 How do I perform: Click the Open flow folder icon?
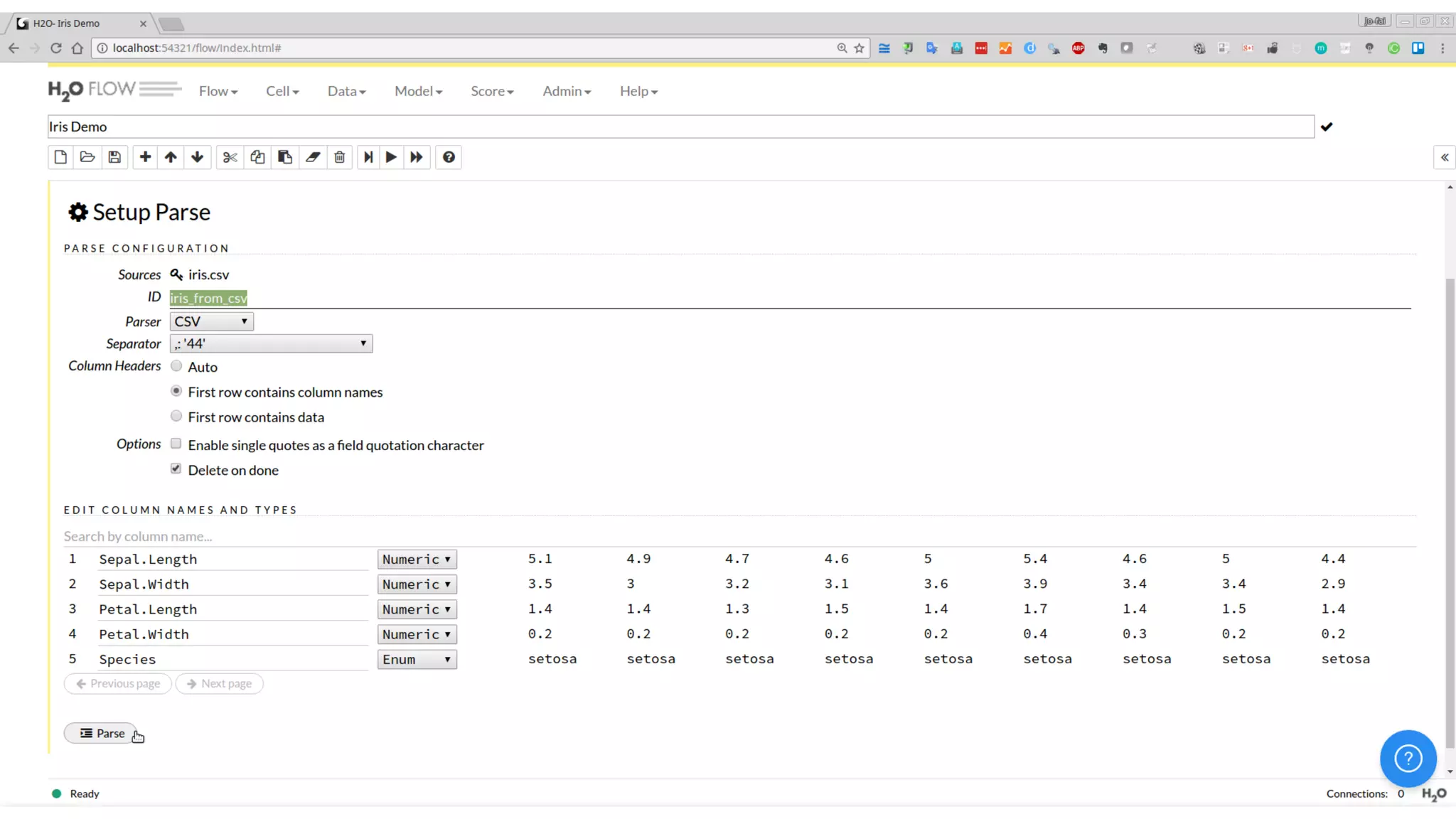87,157
